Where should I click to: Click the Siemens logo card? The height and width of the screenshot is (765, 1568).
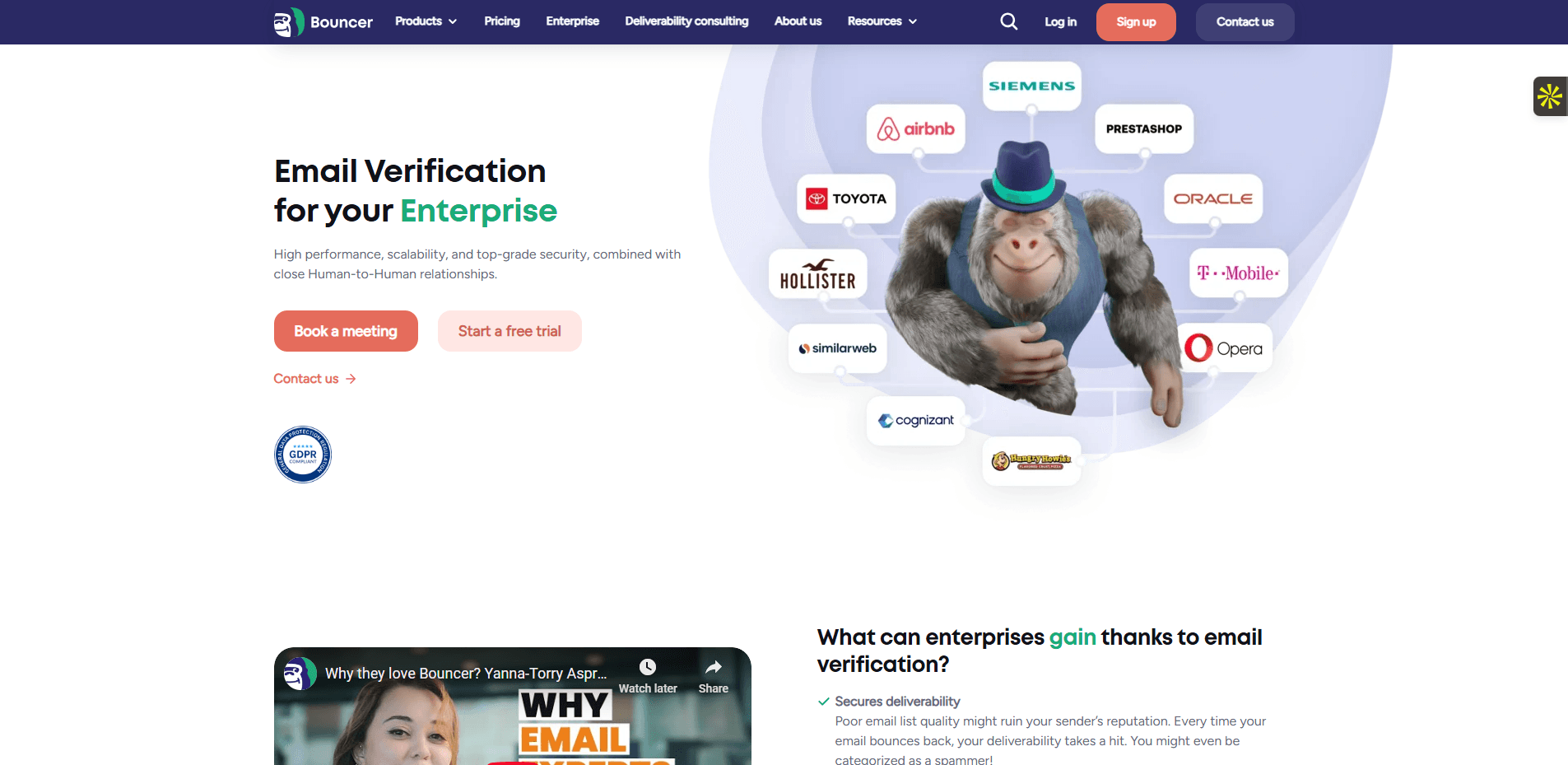(1032, 86)
